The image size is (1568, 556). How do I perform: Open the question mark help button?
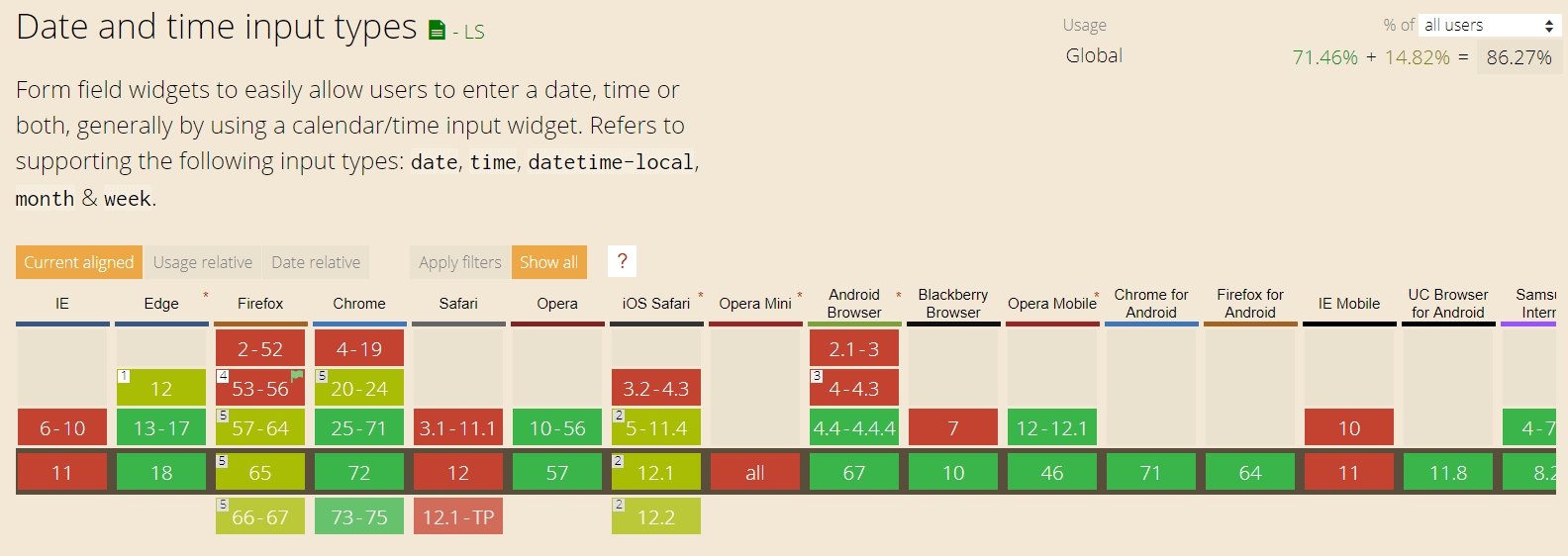(x=622, y=262)
